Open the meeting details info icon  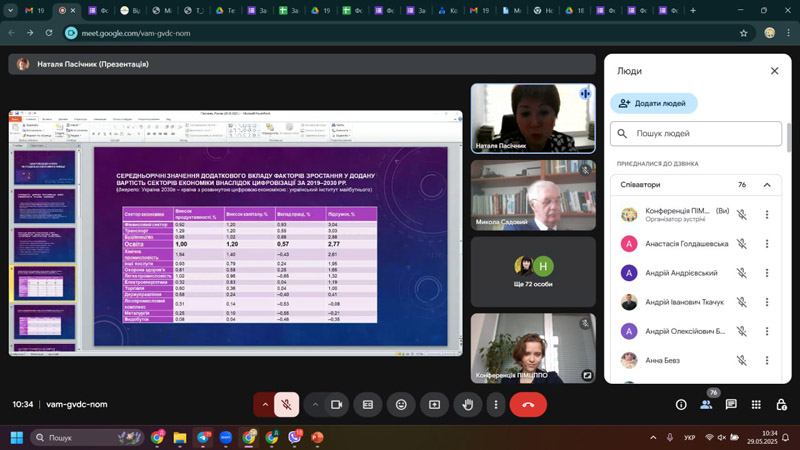pos(681,404)
